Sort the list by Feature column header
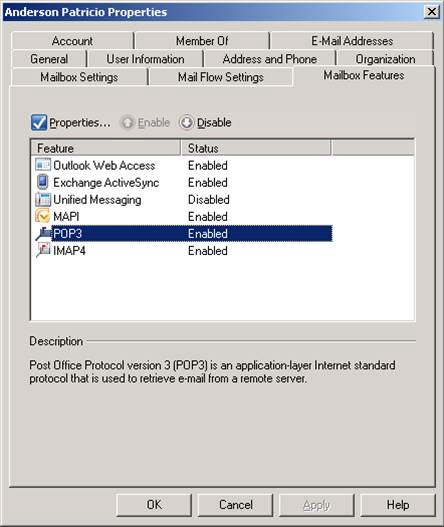Image resolution: width=444 pixels, height=527 pixels. tap(106, 148)
